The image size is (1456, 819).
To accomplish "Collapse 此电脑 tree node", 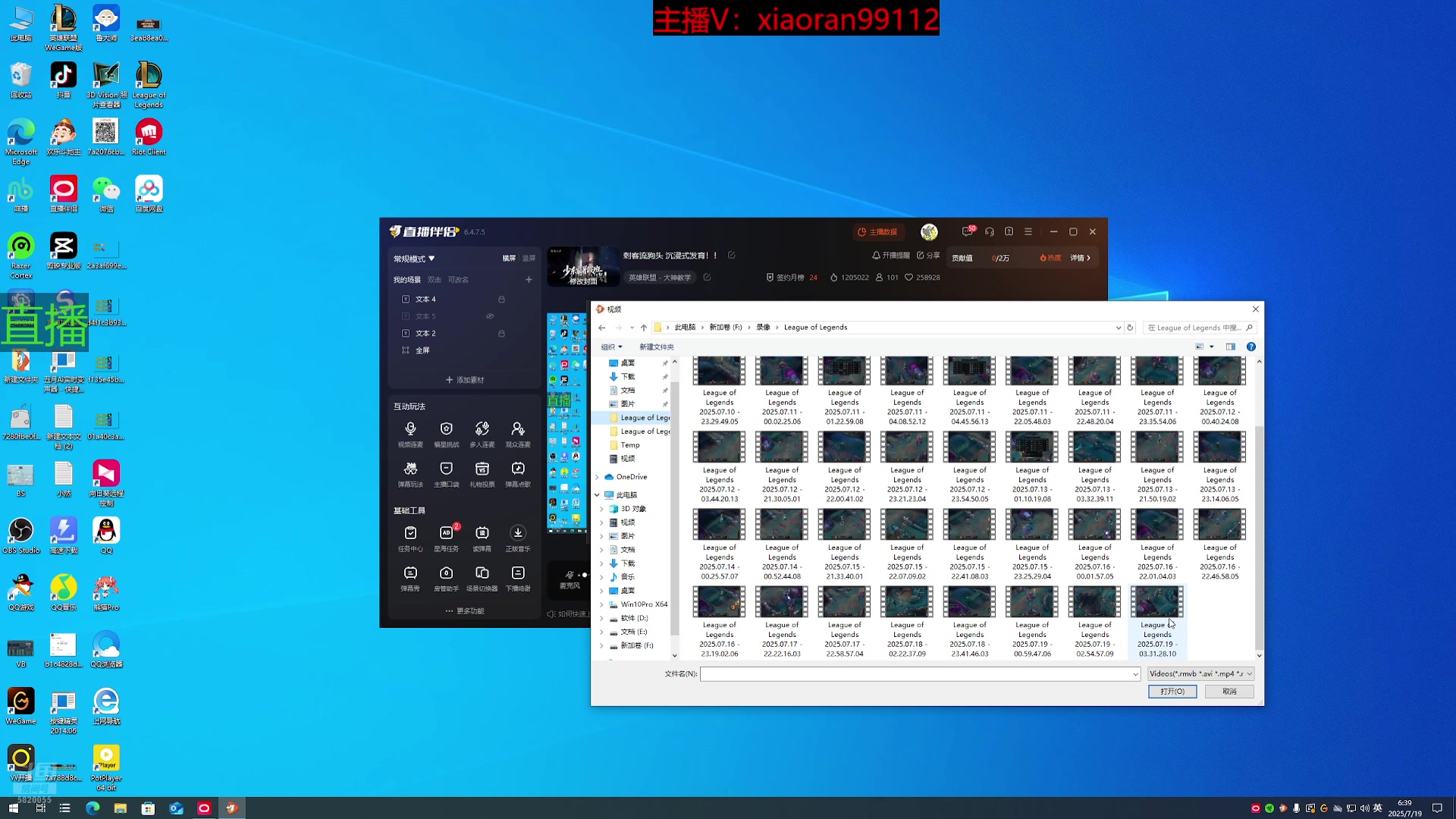I will point(598,495).
